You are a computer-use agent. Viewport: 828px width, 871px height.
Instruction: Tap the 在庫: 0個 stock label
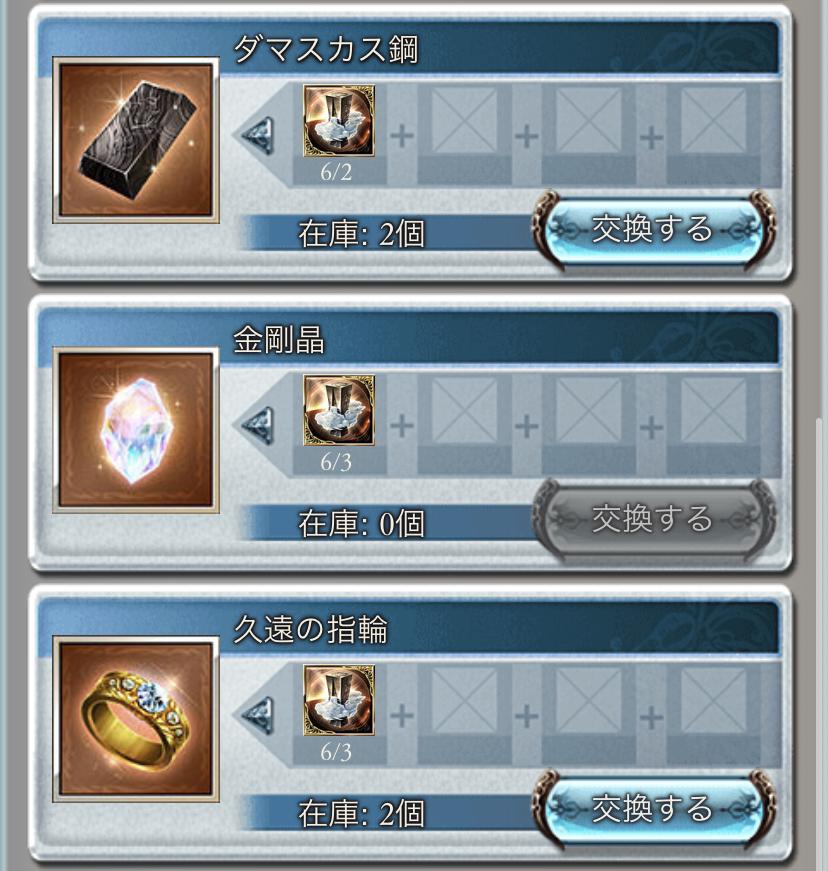click(x=362, y=523)
